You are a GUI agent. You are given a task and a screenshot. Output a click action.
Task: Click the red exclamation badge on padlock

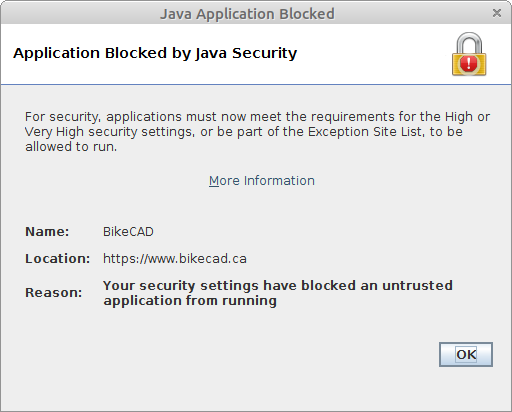coord(469,63)
